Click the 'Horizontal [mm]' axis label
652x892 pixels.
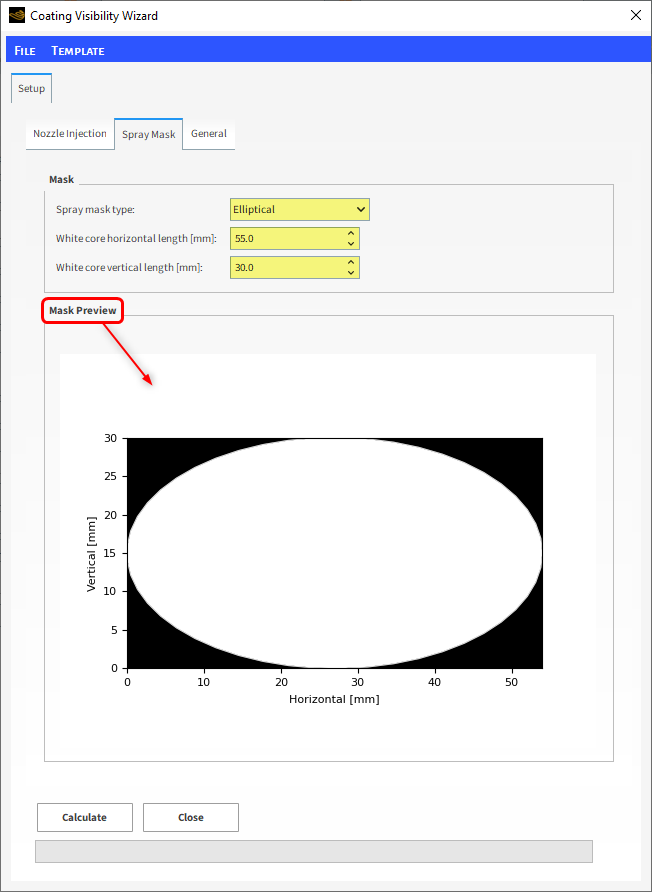click(x=334, y=699)
